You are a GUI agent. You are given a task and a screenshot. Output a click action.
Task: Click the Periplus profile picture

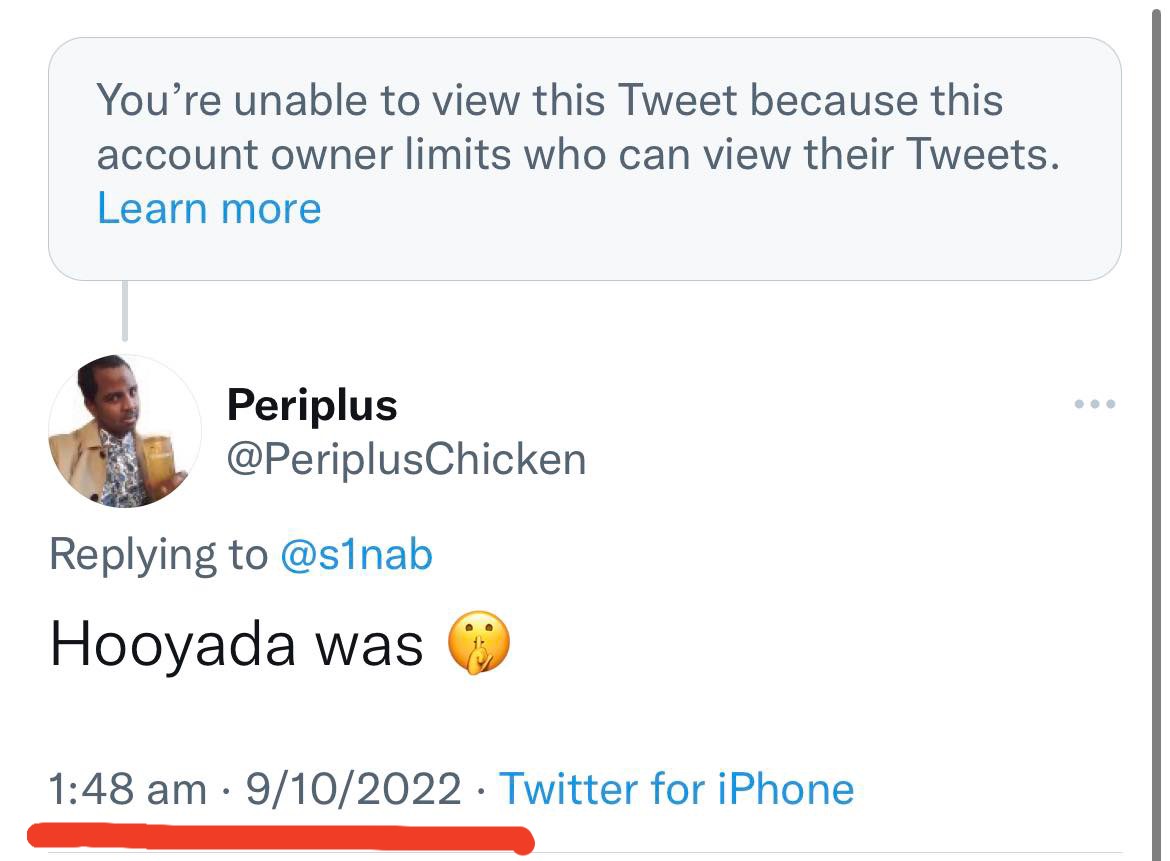tap(124, 431)
